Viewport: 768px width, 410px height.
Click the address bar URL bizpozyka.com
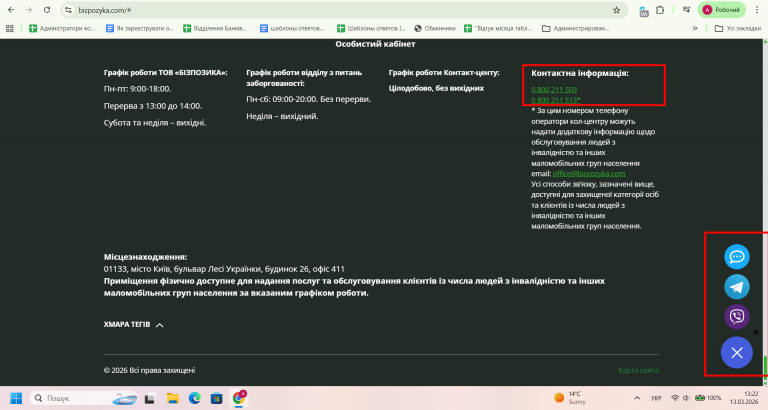click(x=105, y=10)
